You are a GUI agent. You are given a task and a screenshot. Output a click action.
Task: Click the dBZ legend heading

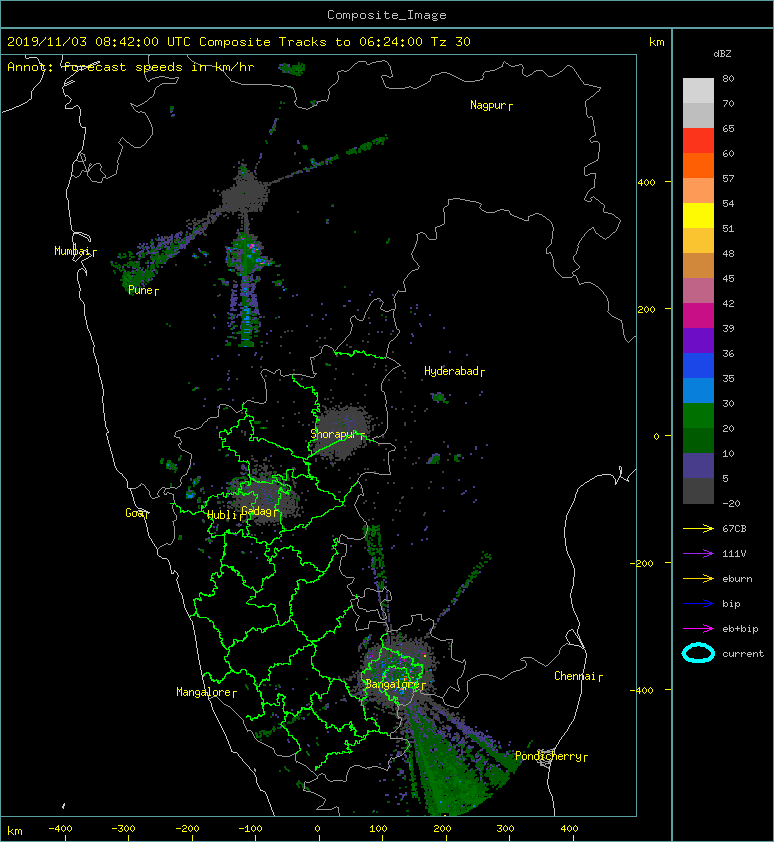[722, 54]
